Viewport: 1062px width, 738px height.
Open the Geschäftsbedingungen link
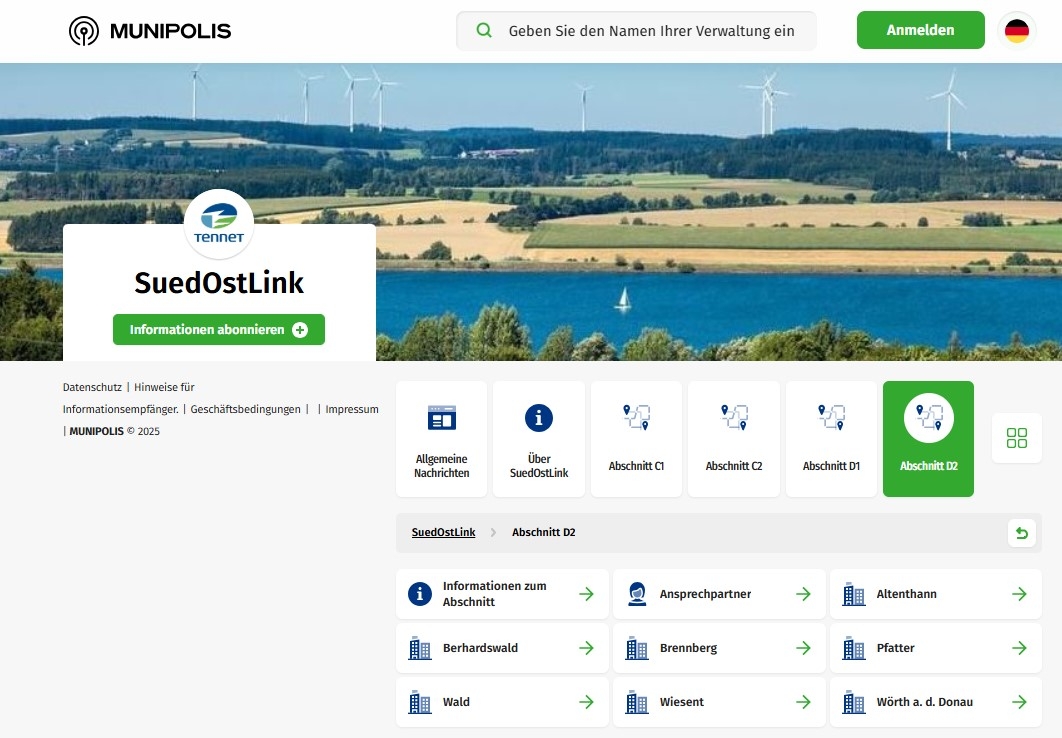[245, 409]
